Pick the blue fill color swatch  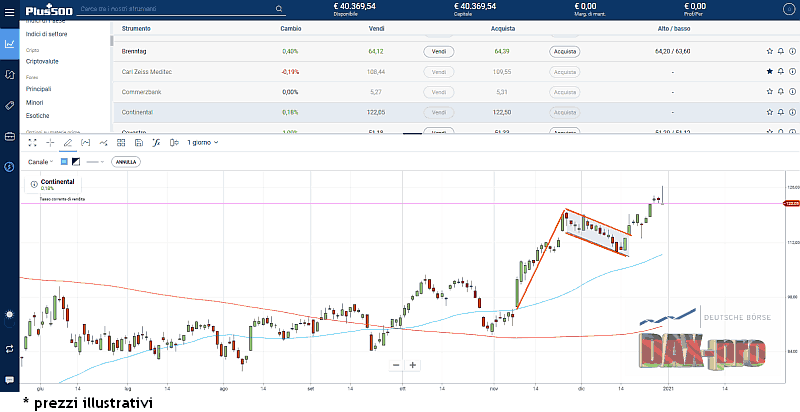click(64, 162)
